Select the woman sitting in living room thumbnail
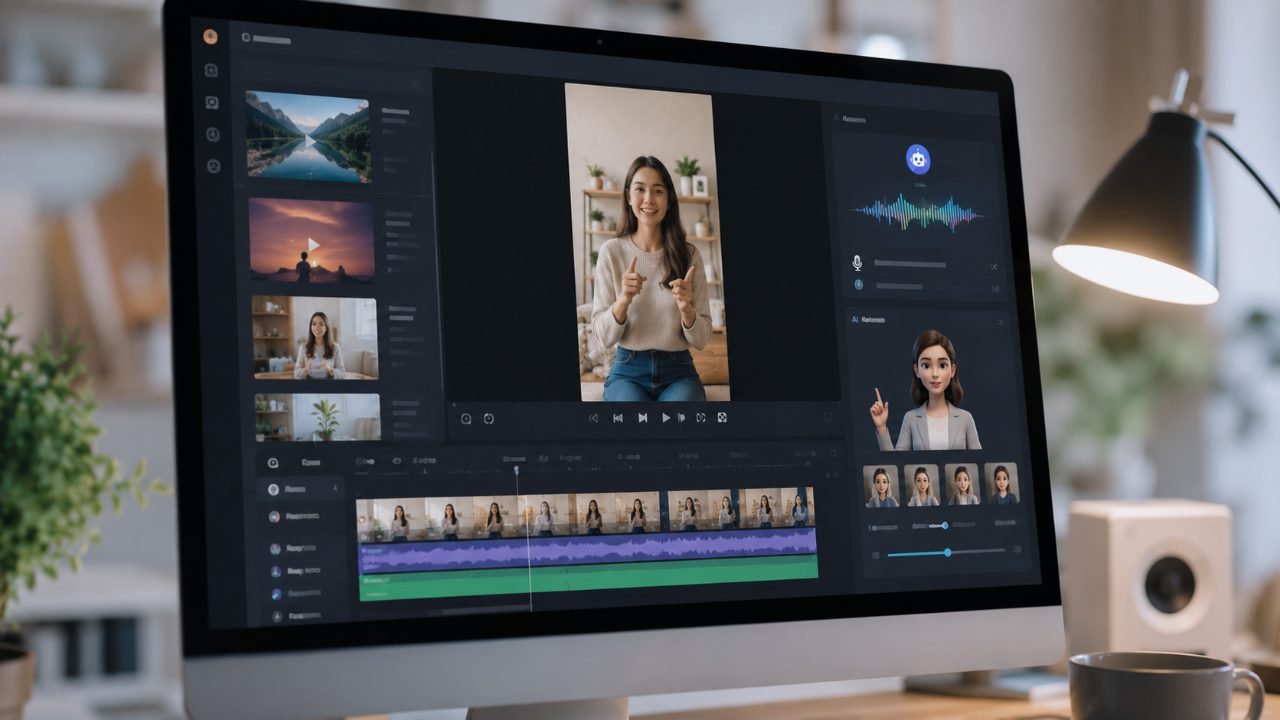This screenshot has width=1280, height=720. click(x=315, y=338)
